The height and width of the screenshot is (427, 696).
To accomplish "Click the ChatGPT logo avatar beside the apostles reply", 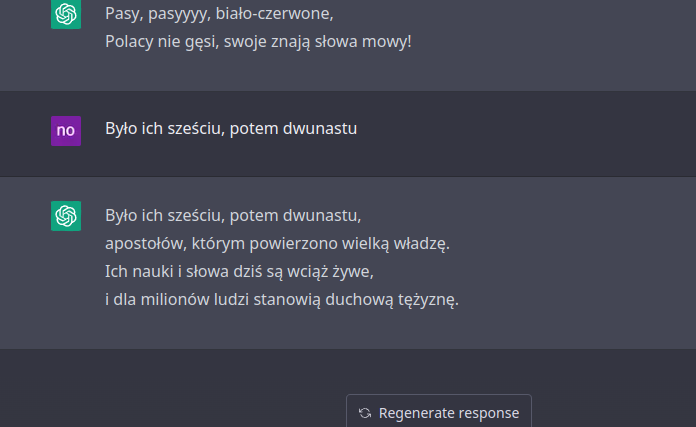I will pos(66,215).
